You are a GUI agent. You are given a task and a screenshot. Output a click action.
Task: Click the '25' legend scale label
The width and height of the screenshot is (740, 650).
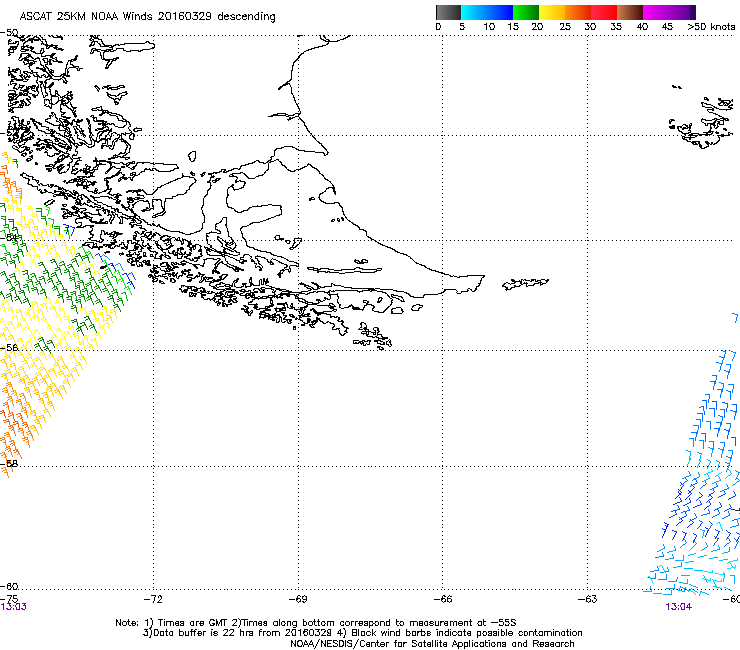[565, 26]
